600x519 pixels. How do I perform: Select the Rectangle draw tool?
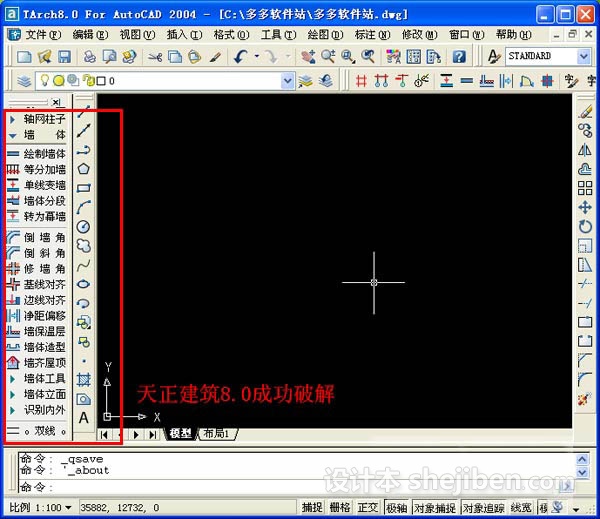coord(84,188)
